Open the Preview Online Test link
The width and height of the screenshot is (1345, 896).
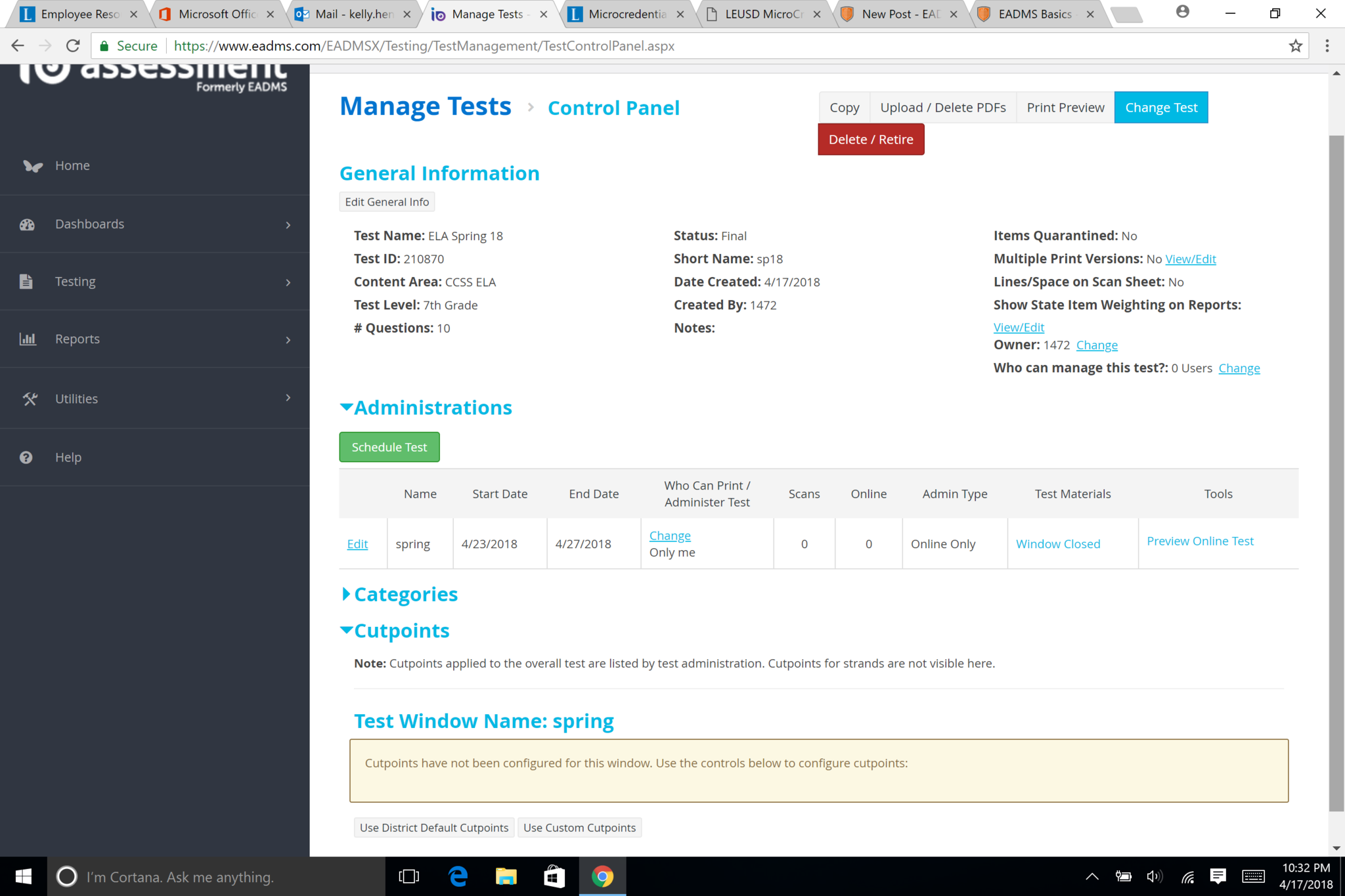pos(1199,542)
